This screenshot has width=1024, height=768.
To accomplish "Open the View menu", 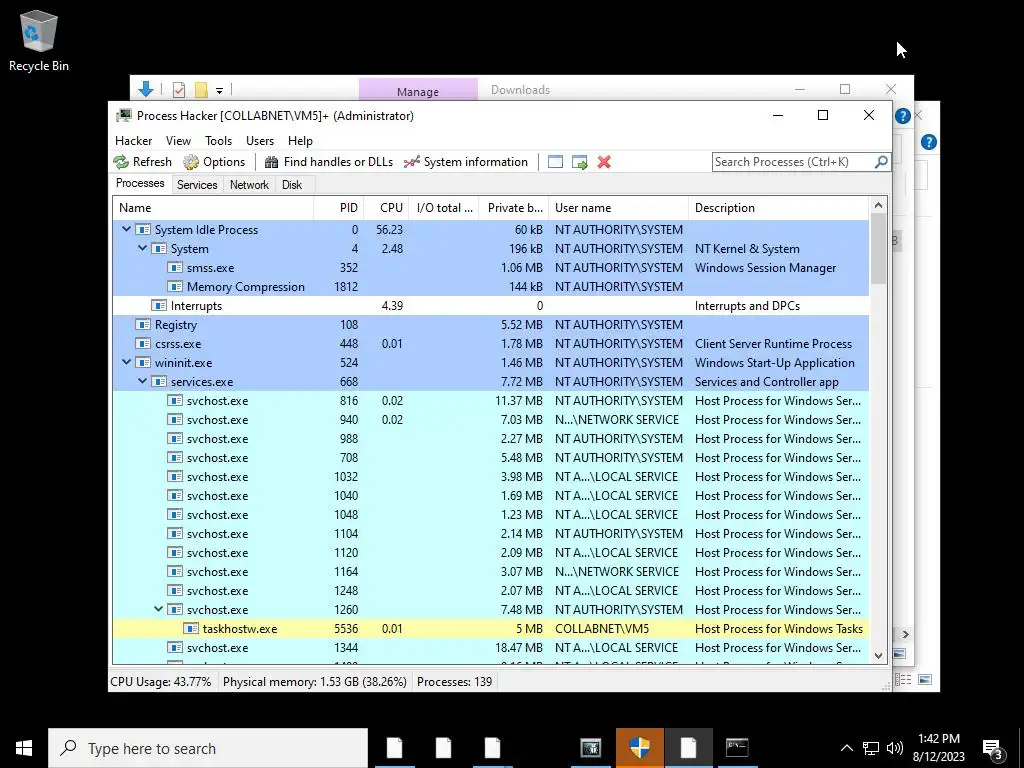I will [x=178, y=140].
